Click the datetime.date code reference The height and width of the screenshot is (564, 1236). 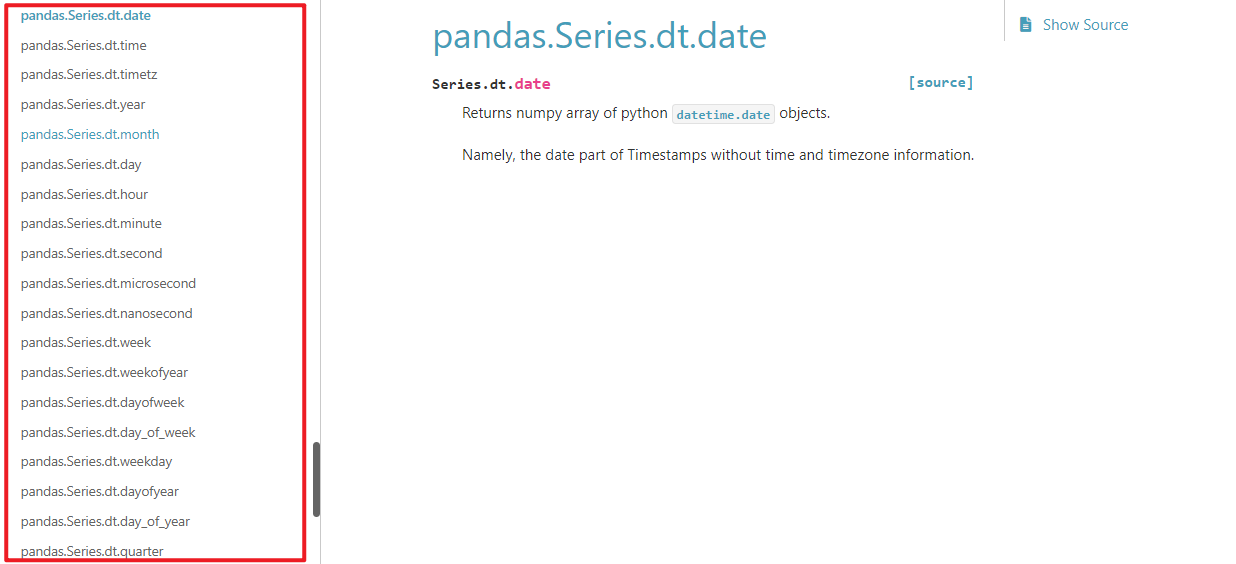click(x=723, y=114)
